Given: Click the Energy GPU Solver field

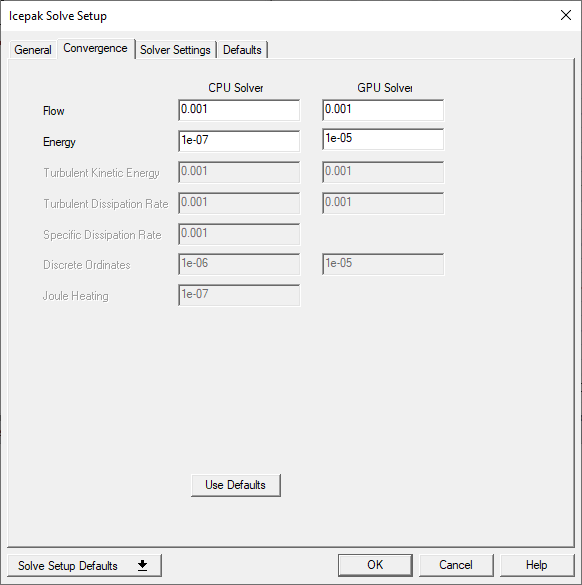Looking at the screenshot, I should click(x=383, y=139).
